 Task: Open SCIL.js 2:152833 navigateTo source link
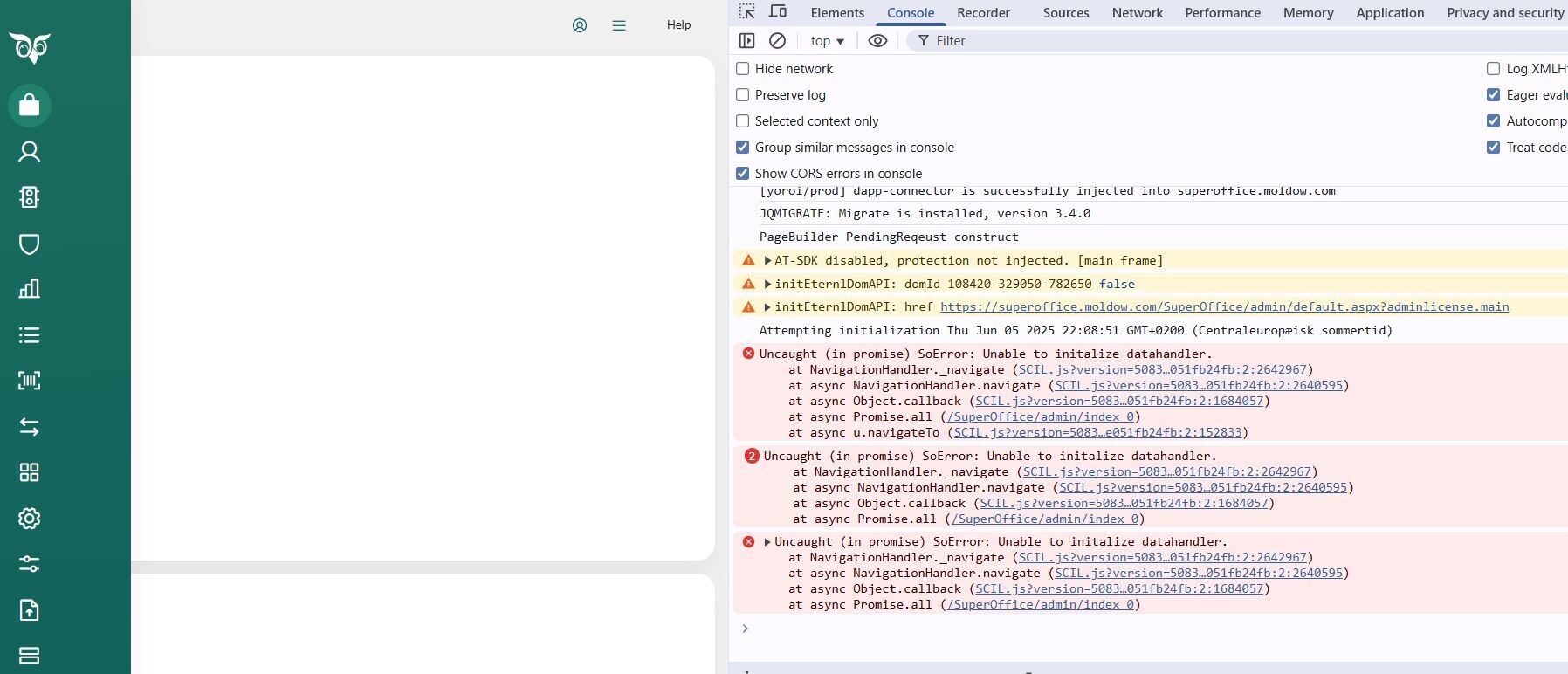click(x=1097, y=433)
